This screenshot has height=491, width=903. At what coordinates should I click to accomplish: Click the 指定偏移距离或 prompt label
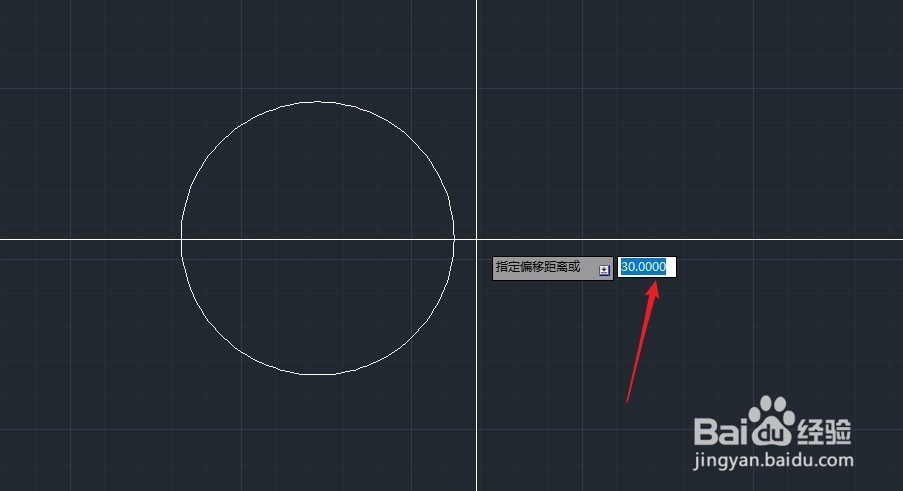[538, 267]
